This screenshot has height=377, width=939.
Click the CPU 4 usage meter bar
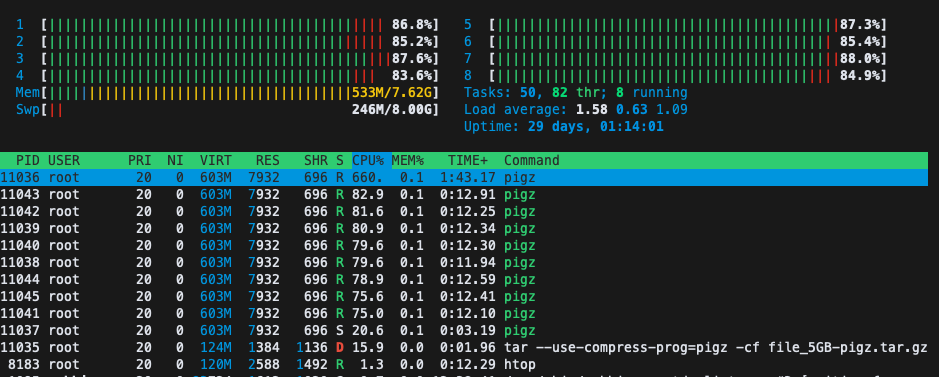pyautogui.click(x=240, y=76)
